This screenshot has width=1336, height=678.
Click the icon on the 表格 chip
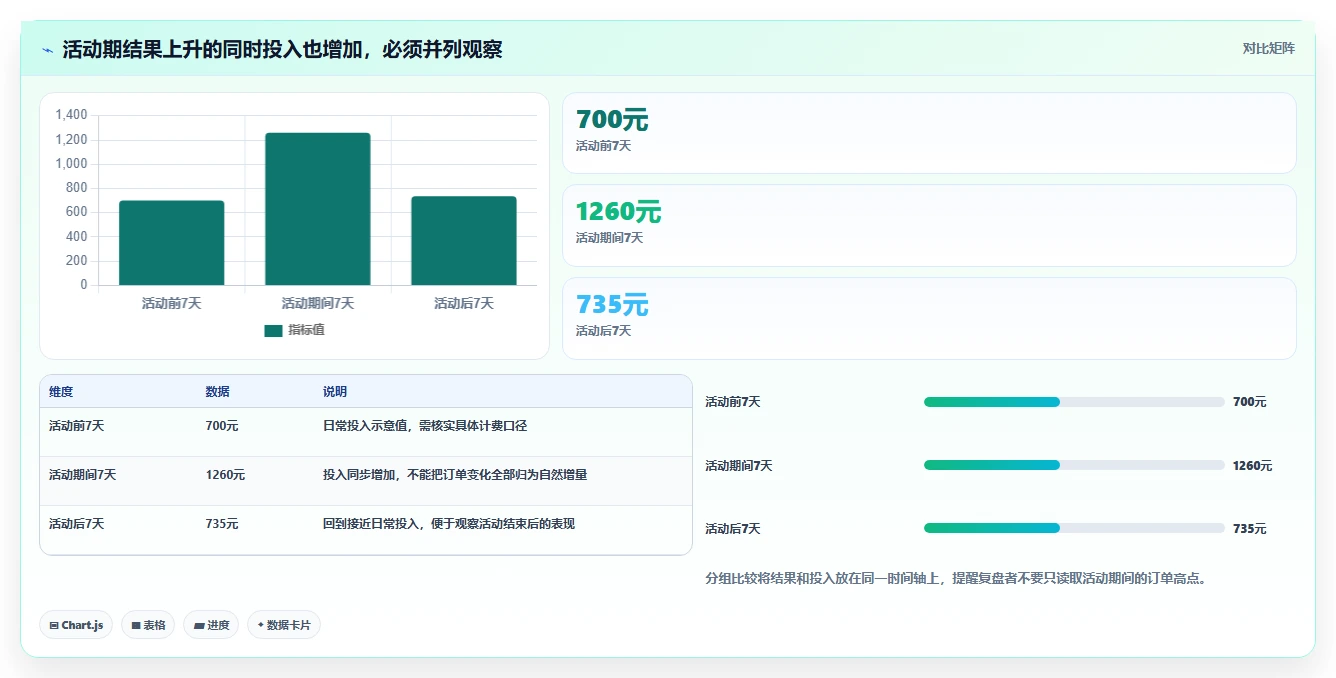click(135, 626)
